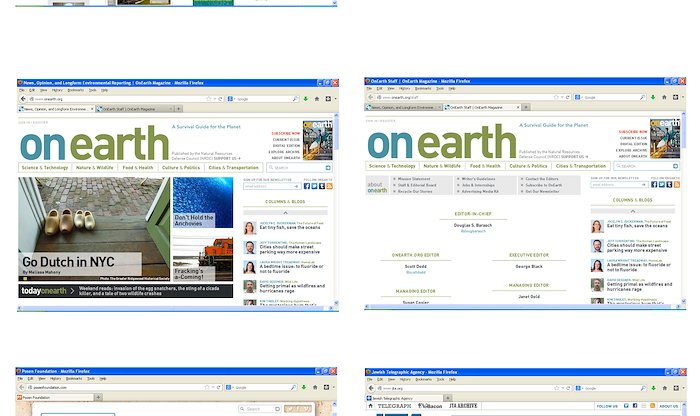700x416 pixels.
Task: Open Bookmarks toolbar button in OnEarth homepage window
Action: pyautogui.click(x=328, y=99)
